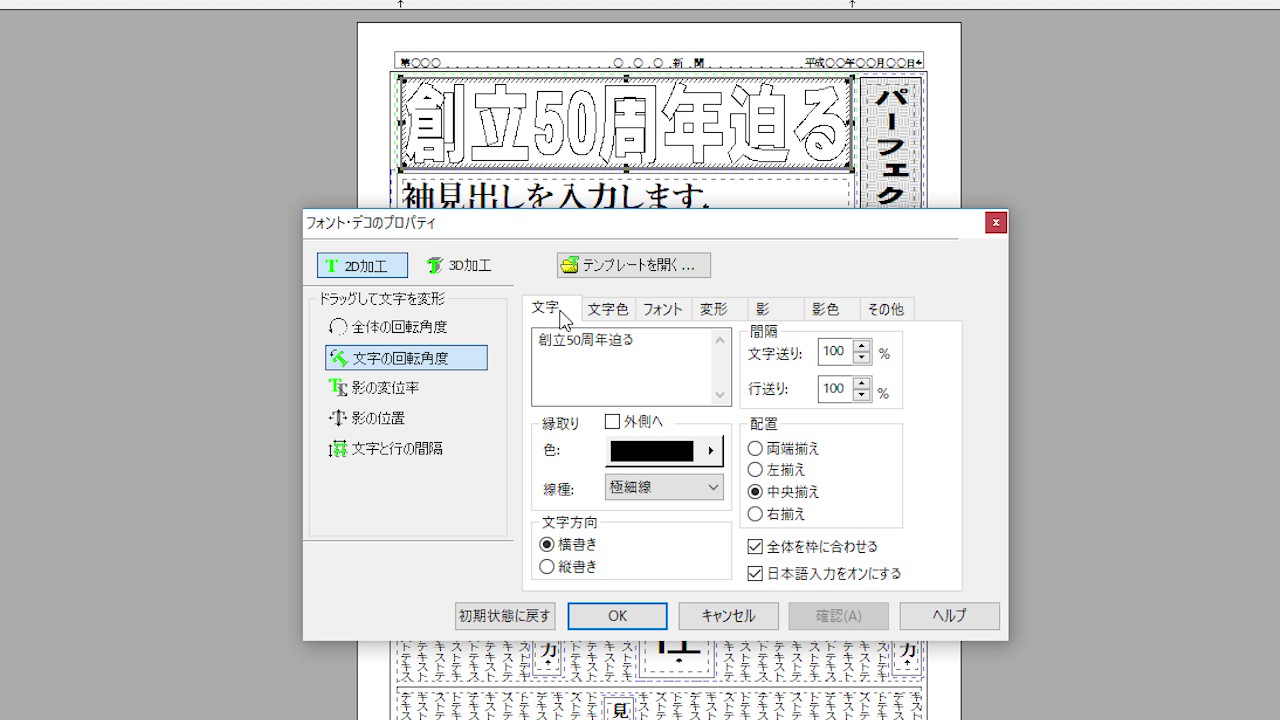This screenshot has height=720, width=1280.
Task: Select 文字の回転角度 tool
Action: (339, 358)
